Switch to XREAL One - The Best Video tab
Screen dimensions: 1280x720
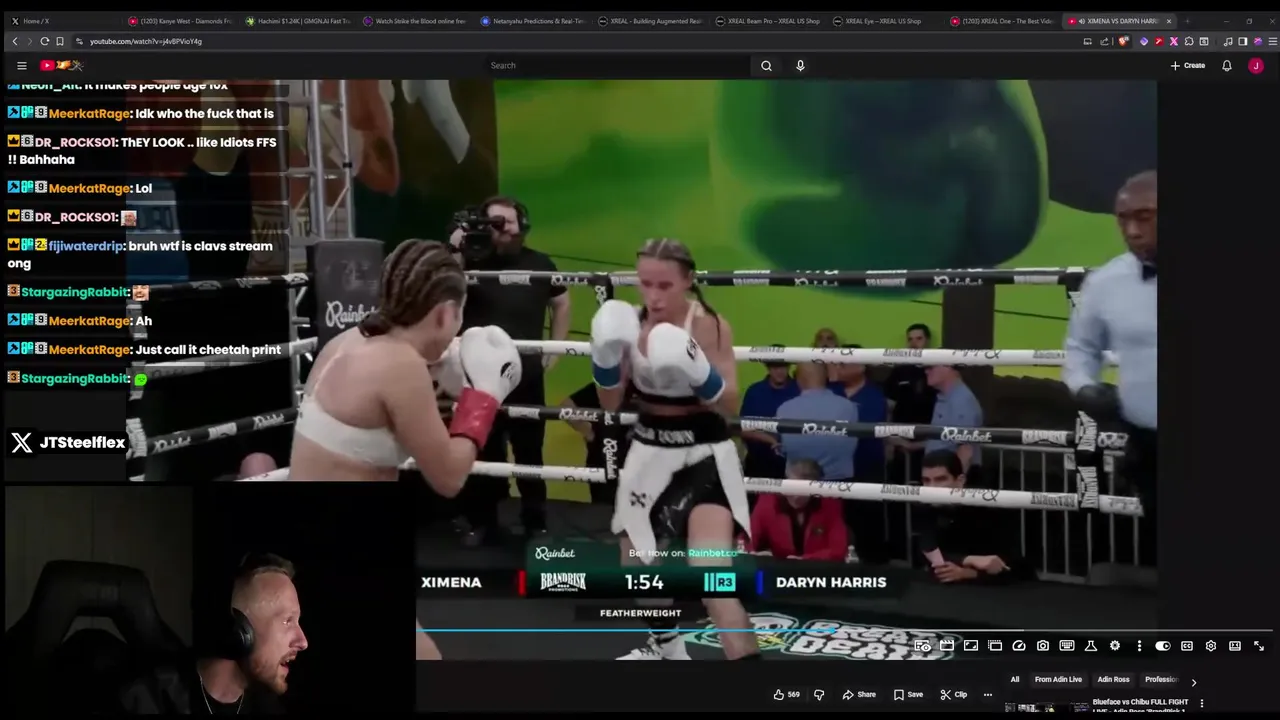coord(1003,21)
